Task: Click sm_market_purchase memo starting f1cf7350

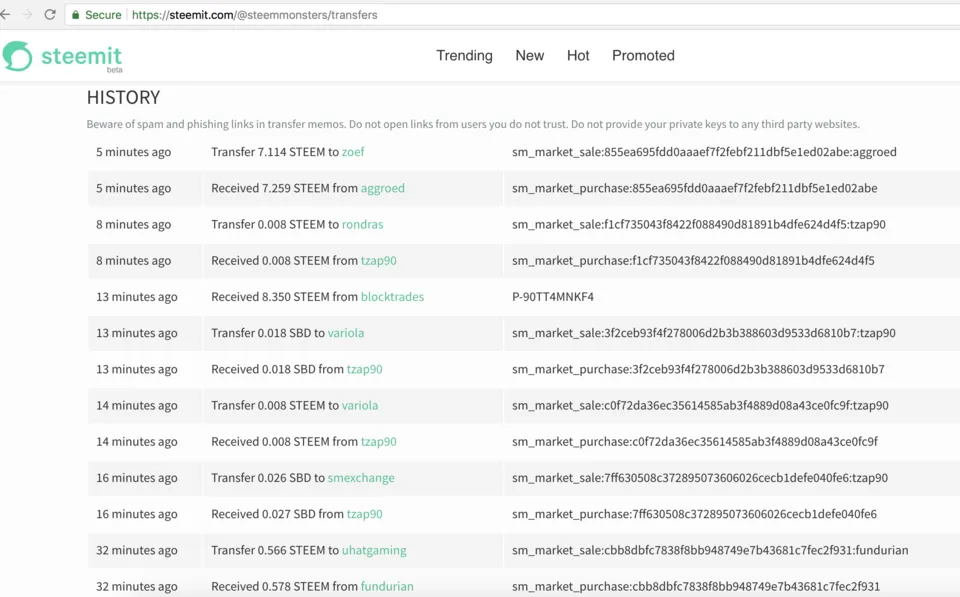Action: (x=693, y=261)
